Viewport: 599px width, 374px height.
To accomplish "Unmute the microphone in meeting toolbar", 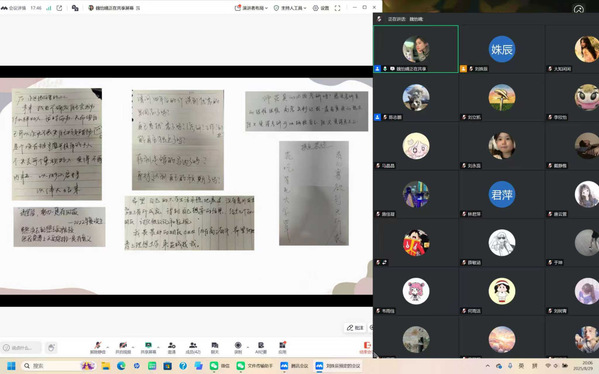I will point(98,348).
